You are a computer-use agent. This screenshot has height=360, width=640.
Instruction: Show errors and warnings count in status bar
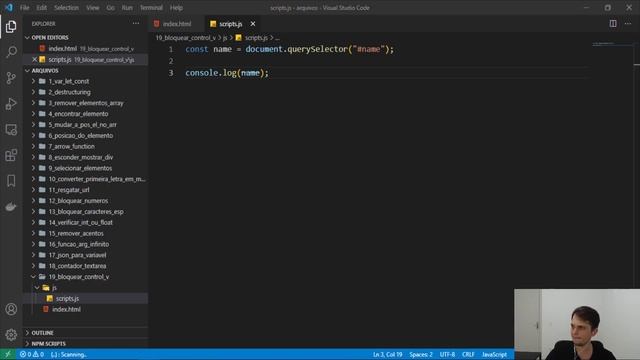(x=32, y=354)
